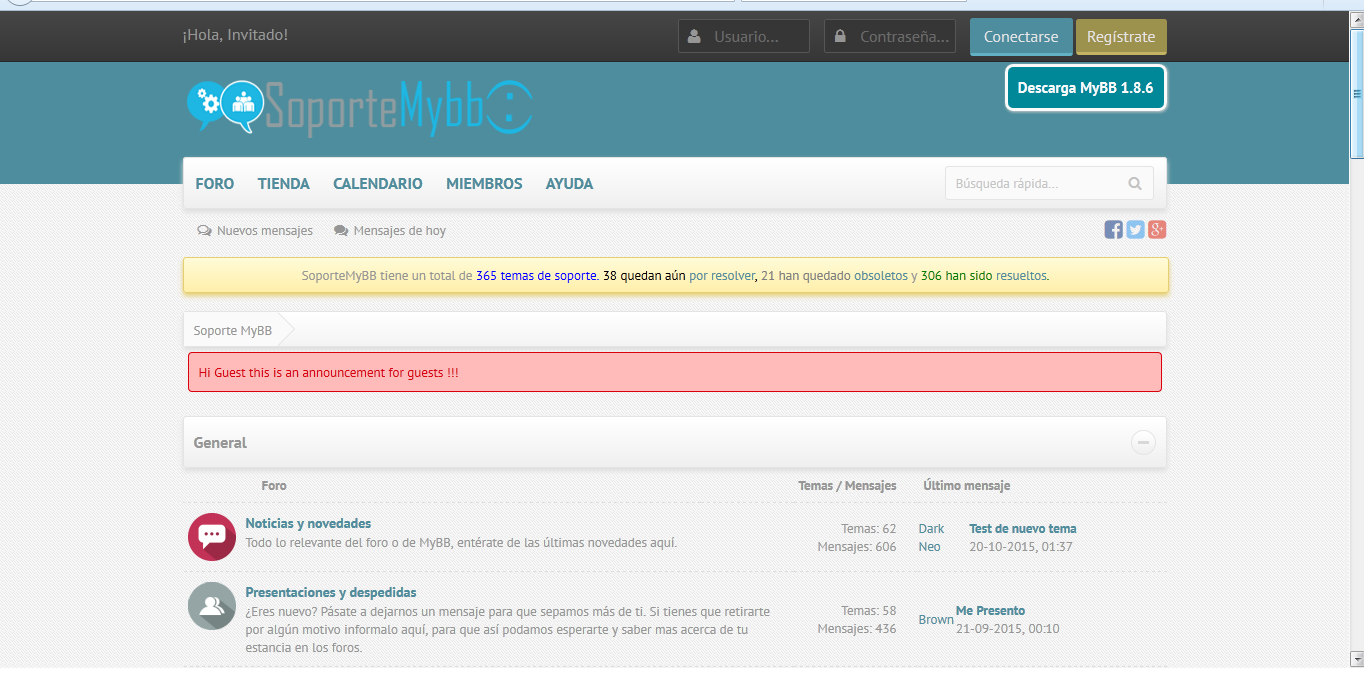This screenshot has width=1364, height=676.
Task: Click the Contraseña password field
Action: [903, 37]
